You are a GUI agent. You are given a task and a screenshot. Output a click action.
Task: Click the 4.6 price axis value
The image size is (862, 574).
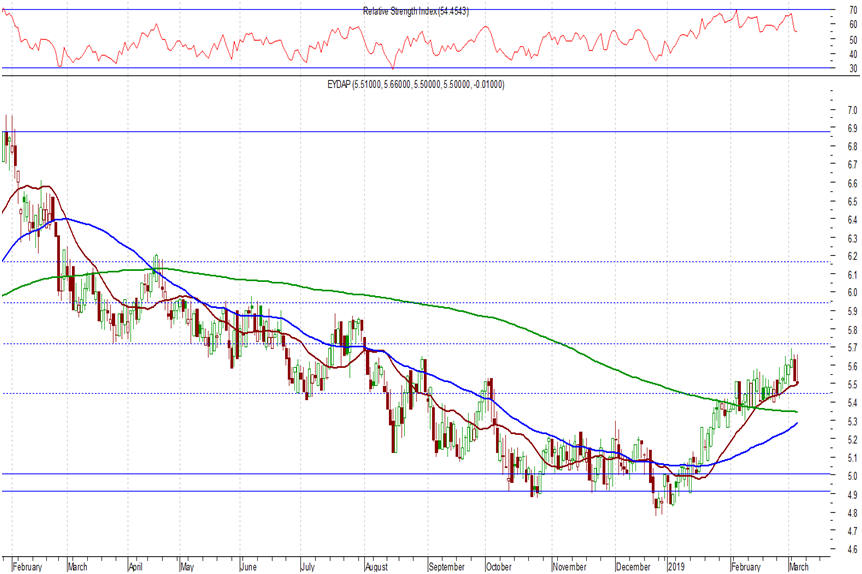(852, 549)
